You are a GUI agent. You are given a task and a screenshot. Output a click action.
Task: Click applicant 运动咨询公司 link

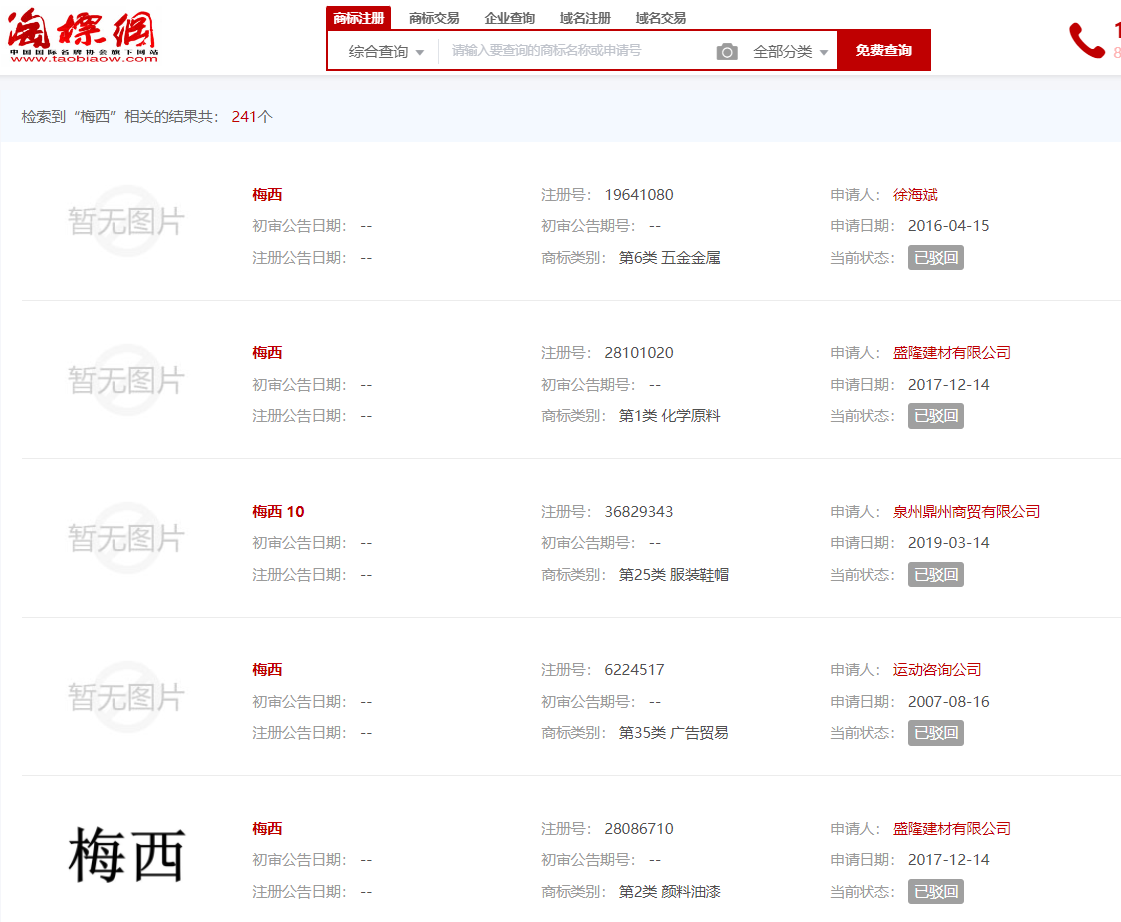[937, 670]
